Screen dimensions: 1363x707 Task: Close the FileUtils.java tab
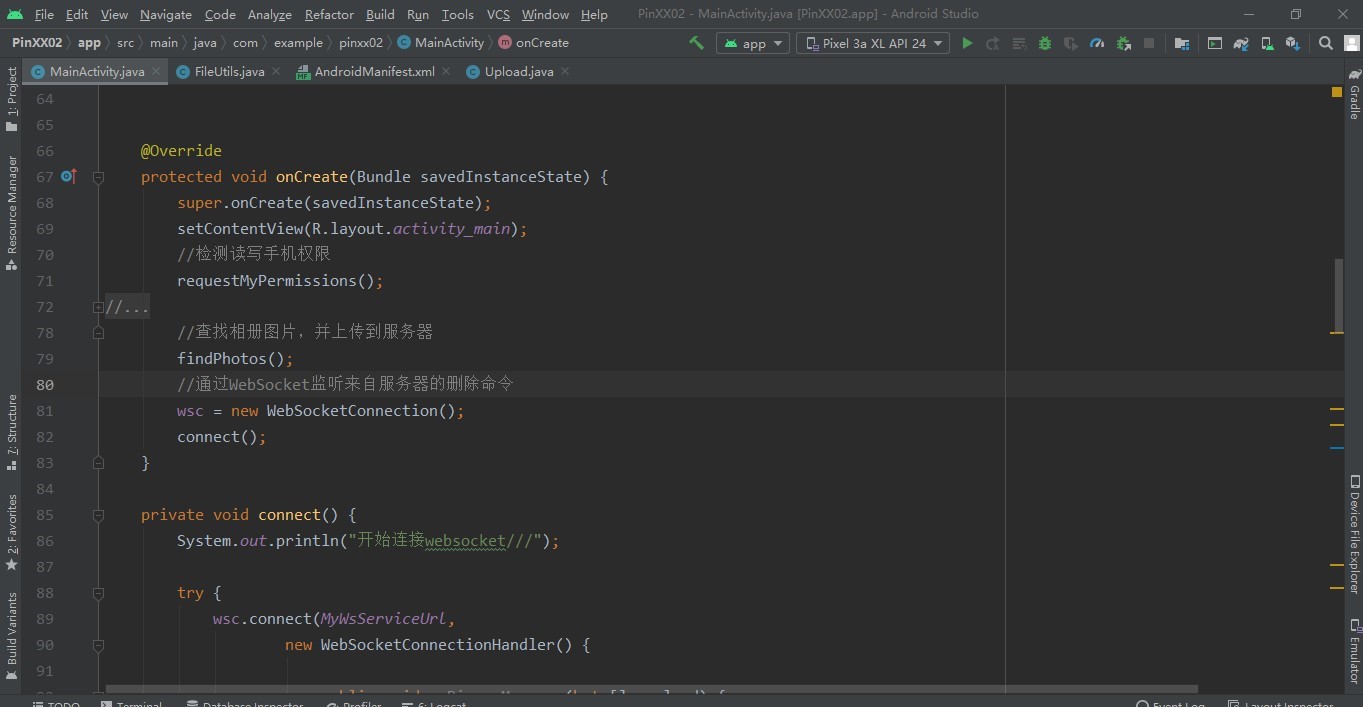[276, 72]
